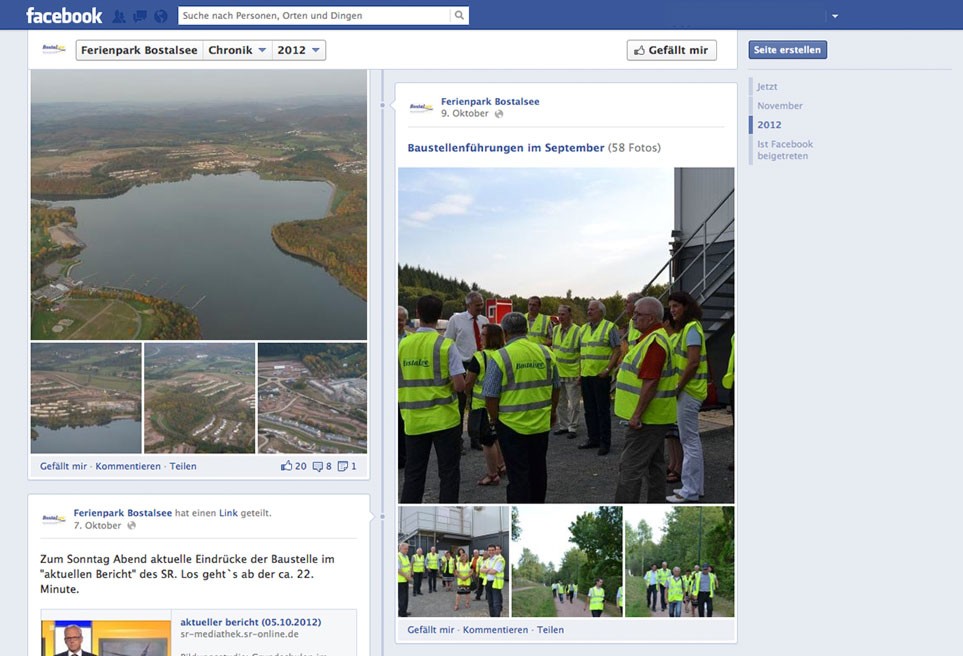Viewport: 963px width, 656px height.
Task: Open the large aerial lake photo
Action: 199,205
